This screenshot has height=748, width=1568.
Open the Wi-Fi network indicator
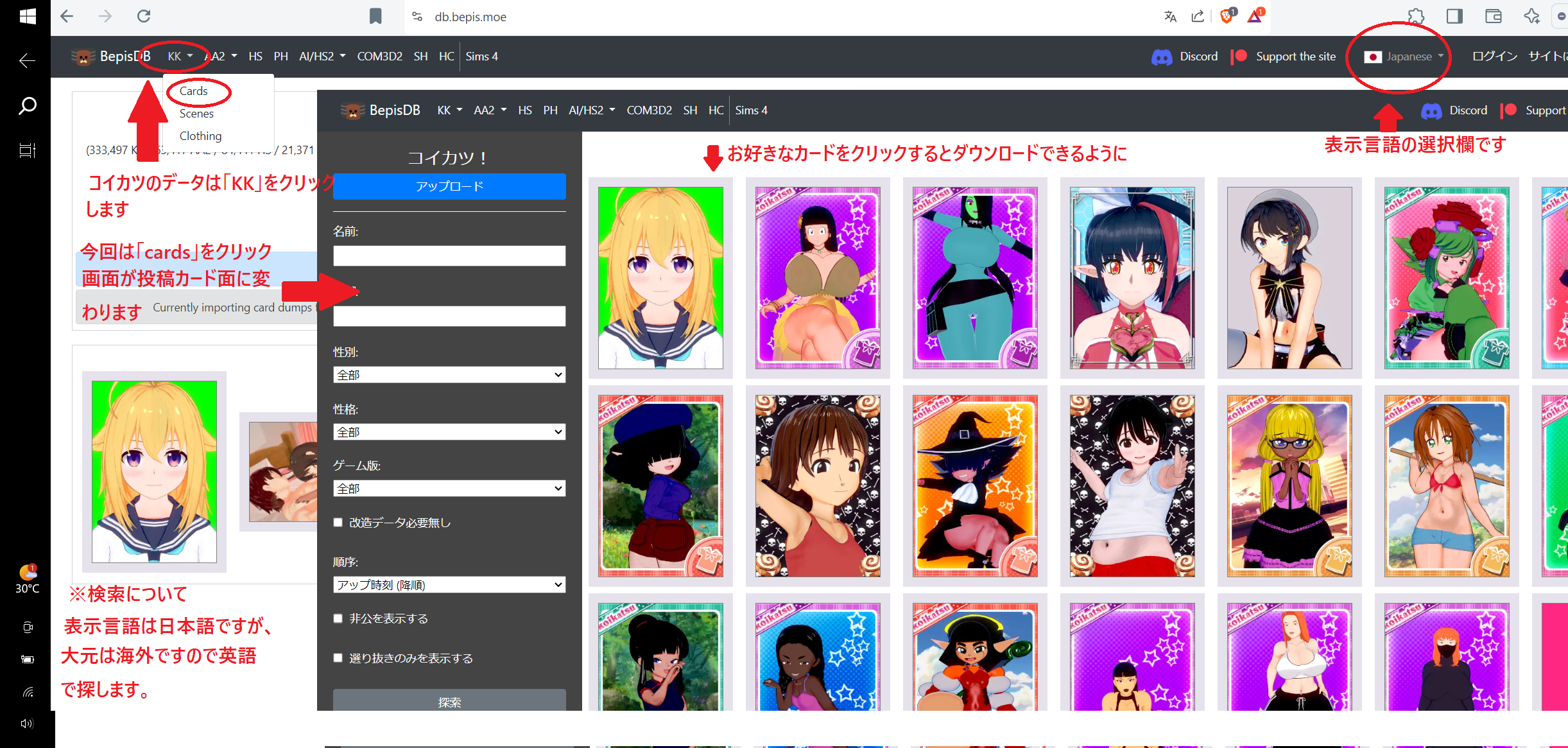pos(28,691)
